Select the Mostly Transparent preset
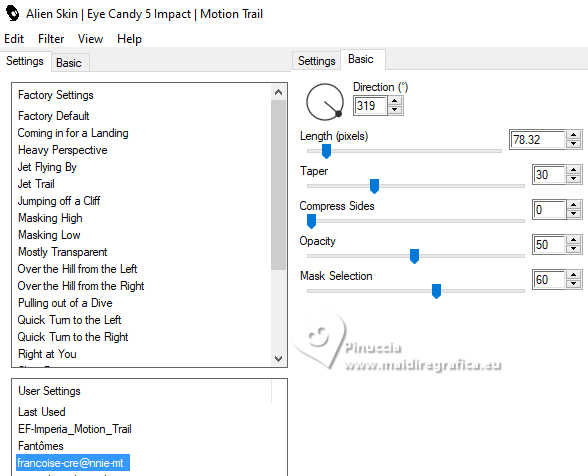Screen dimensions: 588x476 coord(63,252)
